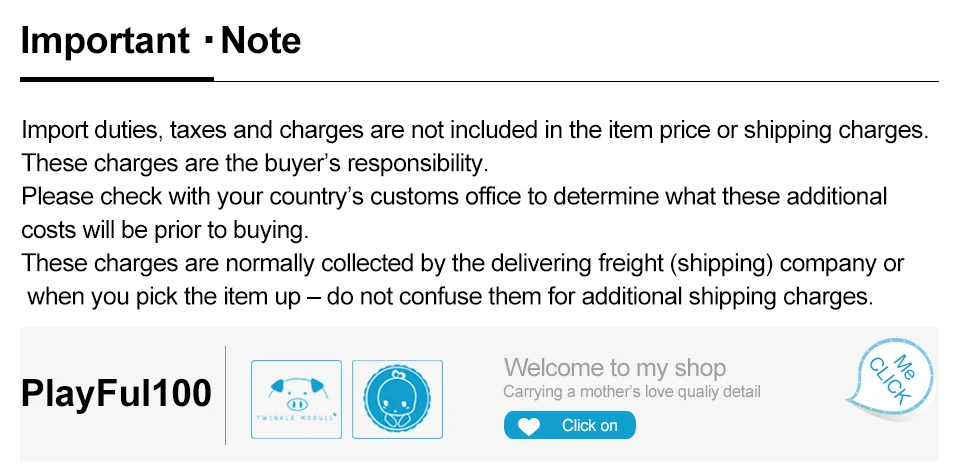Click the "costs will be prior to buying" line
This screenshot has width=960, height=474.
coord(163,229)
